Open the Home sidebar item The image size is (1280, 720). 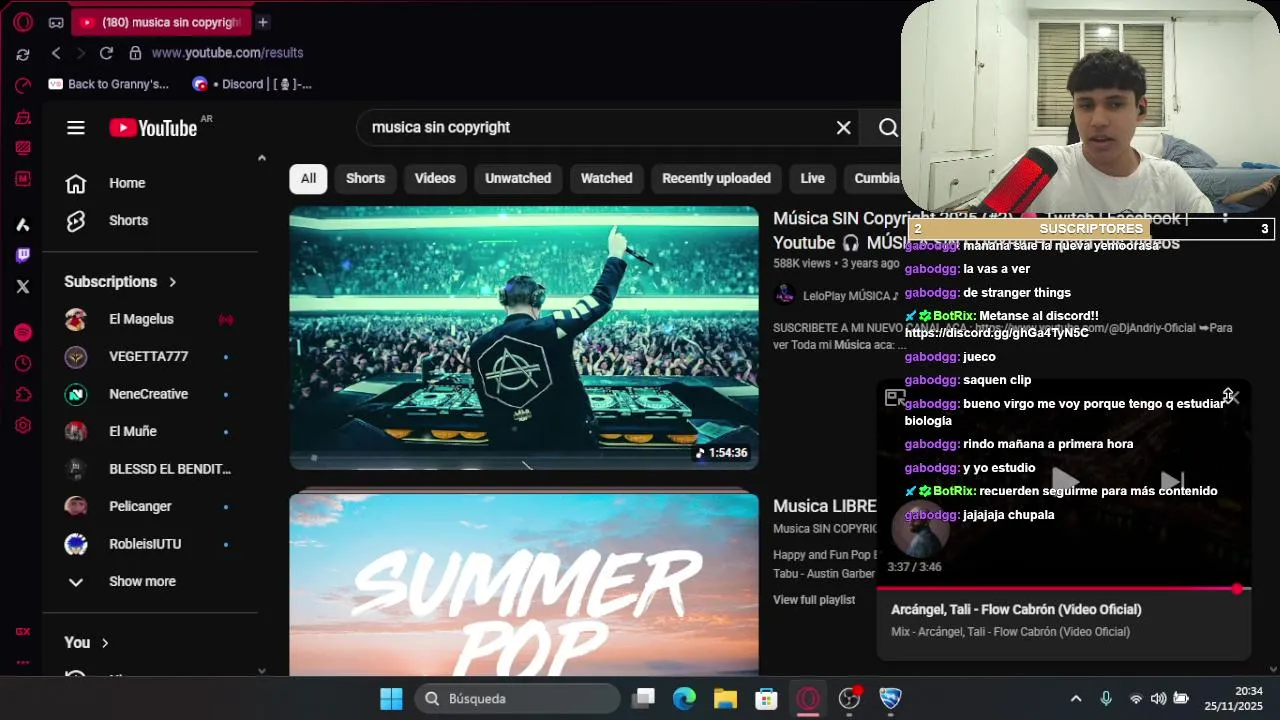click(150, 183)
